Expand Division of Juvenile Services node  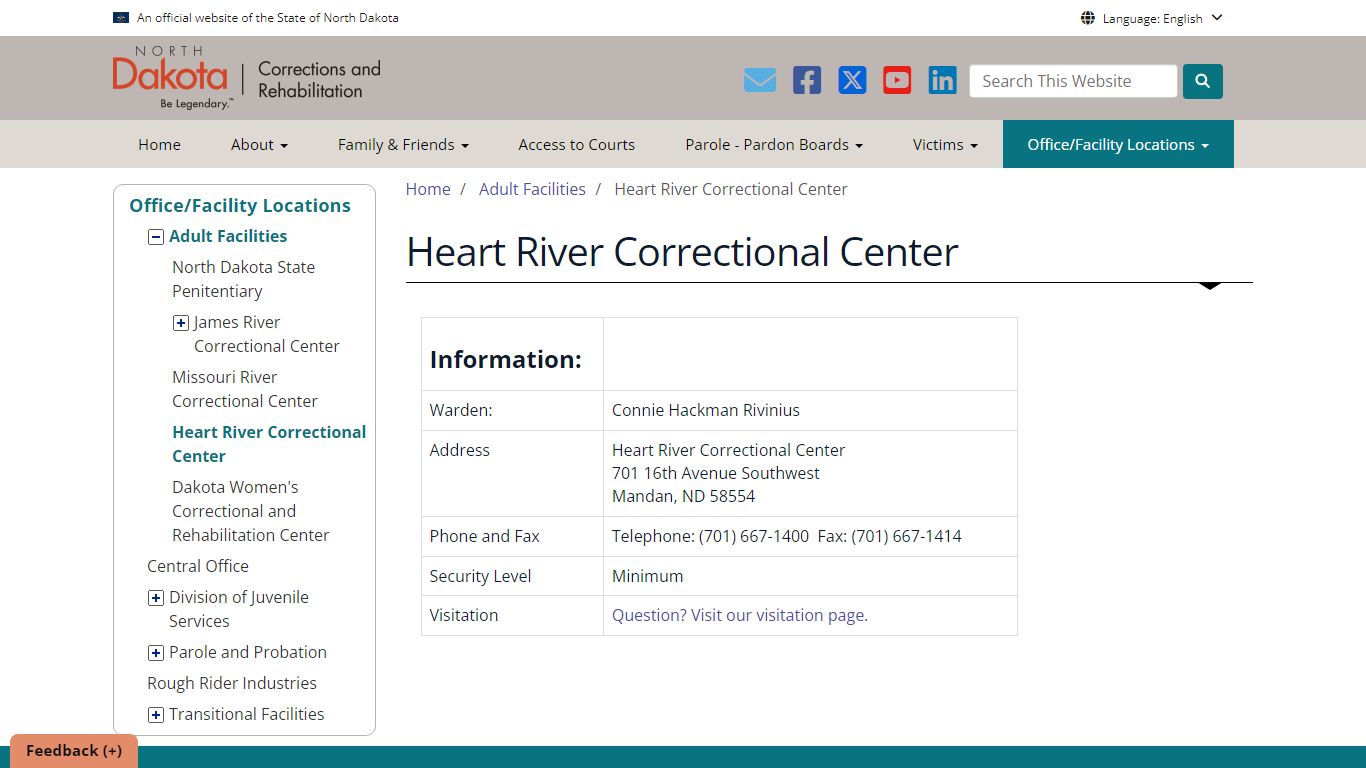156,598
